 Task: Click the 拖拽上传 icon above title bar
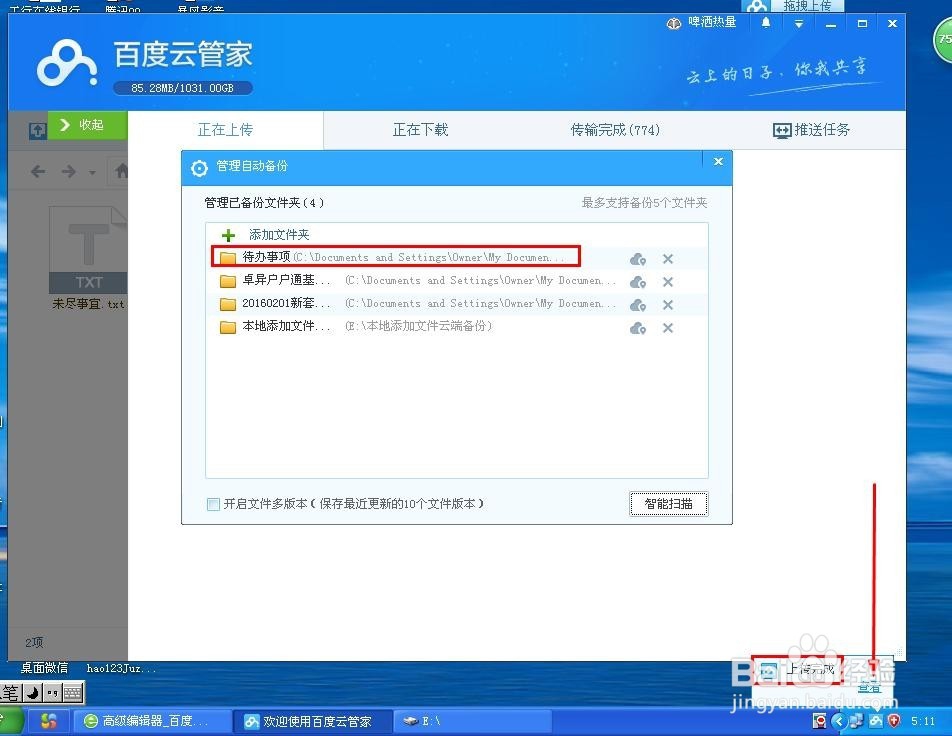[x=806, y=6]
